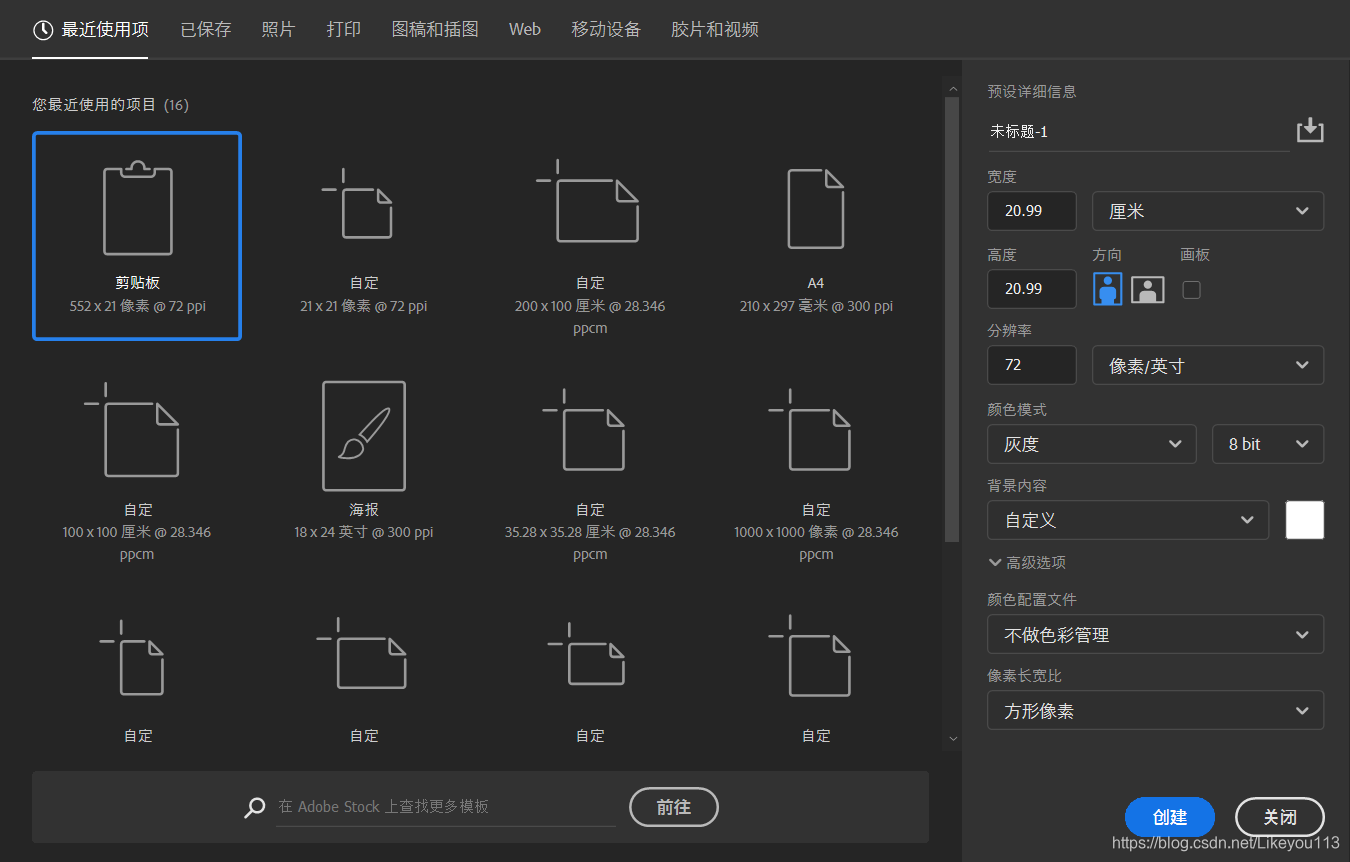Choose the 1000 x 1000 像素 preset
The image size is (1350, 862).
(x=816, y=462)
